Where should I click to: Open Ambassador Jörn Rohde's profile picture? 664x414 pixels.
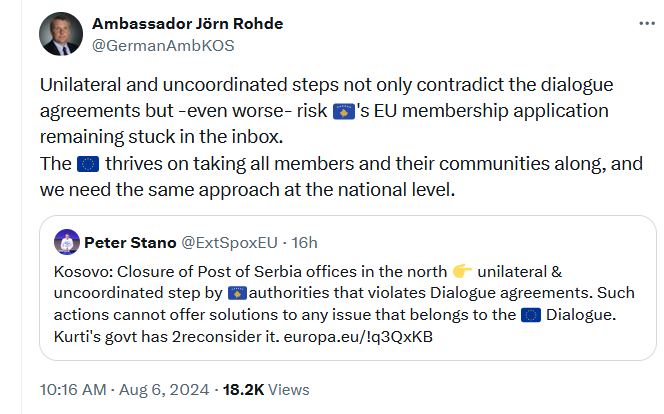coord(61,34)
